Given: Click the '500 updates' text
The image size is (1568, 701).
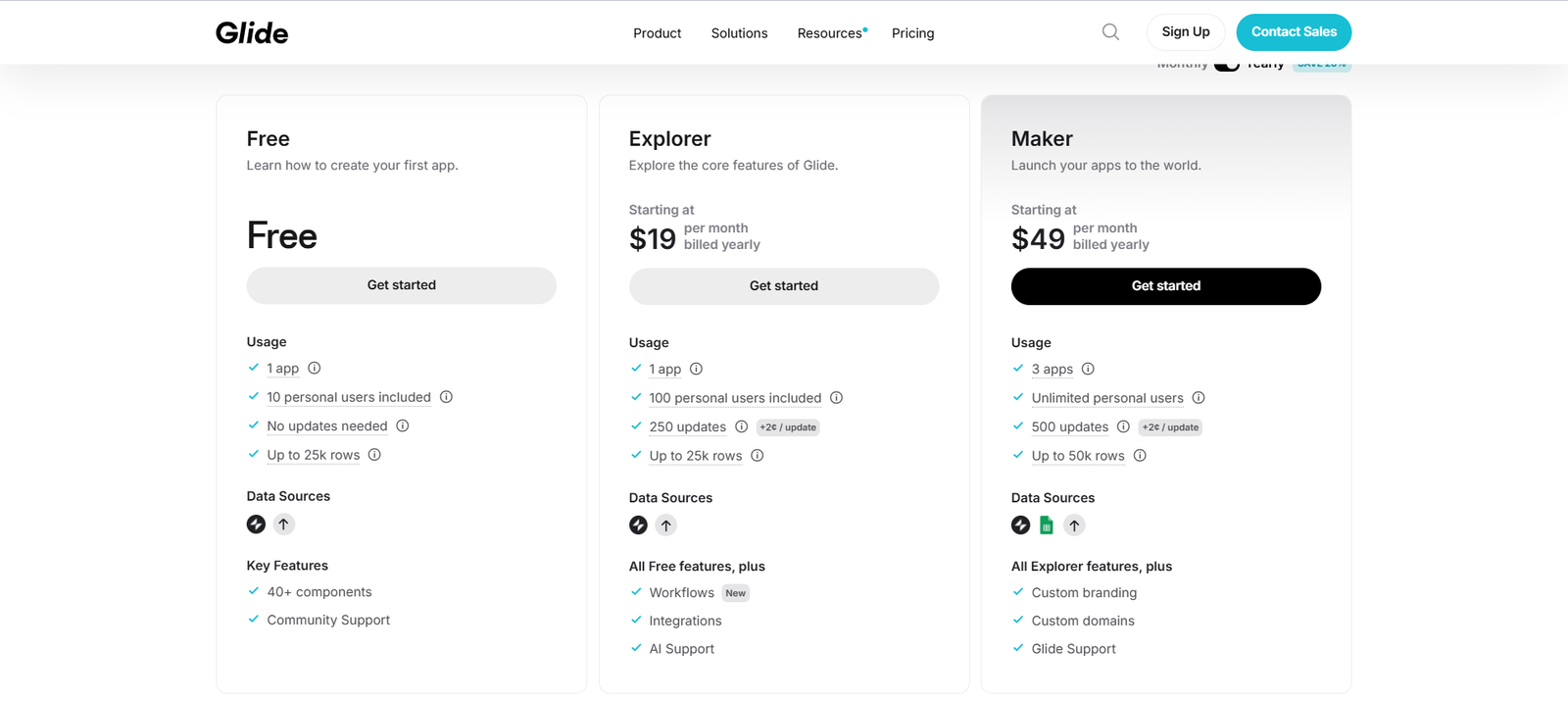Looking at the screenshot, I should [x=1070, y=426].
